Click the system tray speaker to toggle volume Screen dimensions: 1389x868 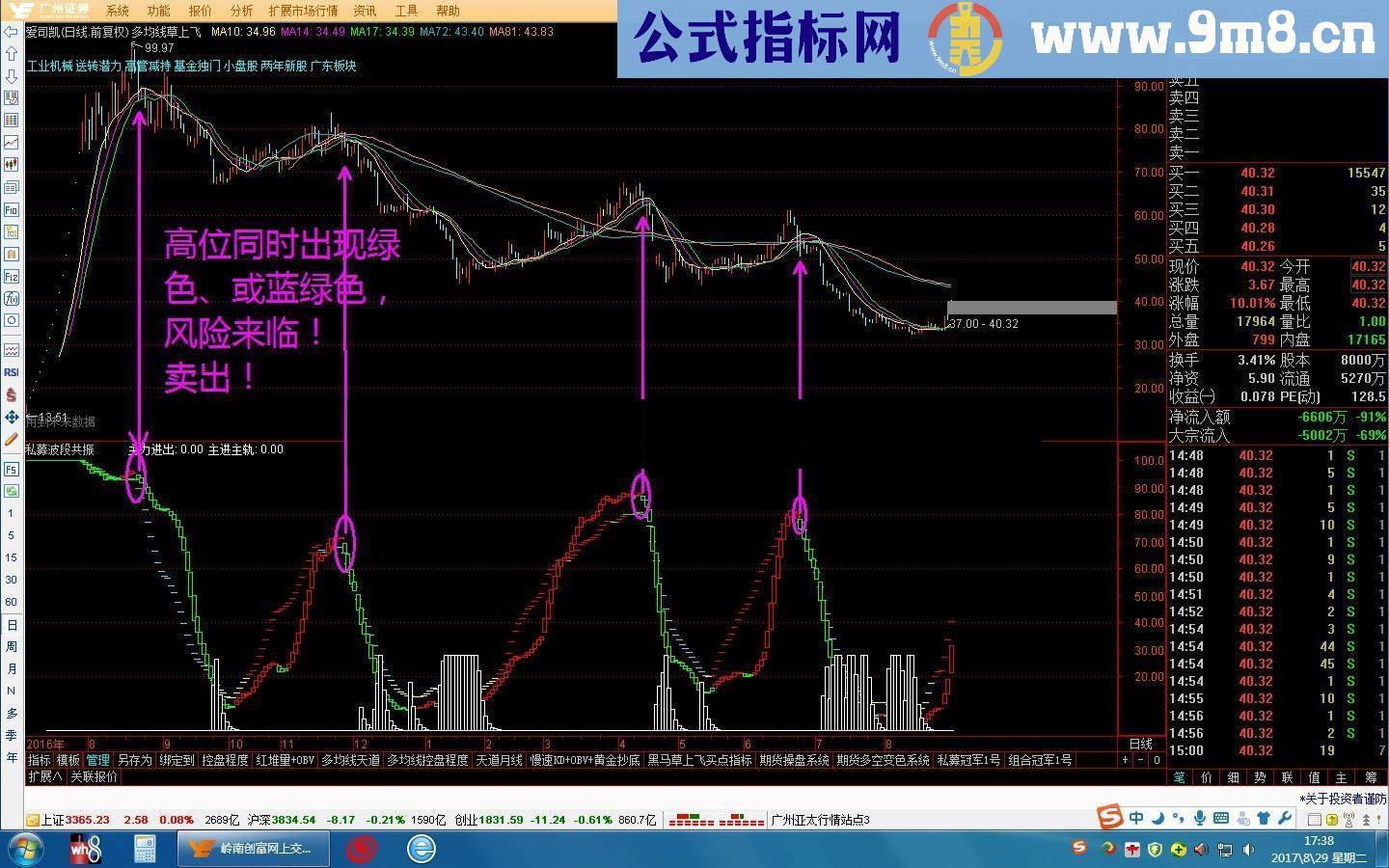point(1247,850)
